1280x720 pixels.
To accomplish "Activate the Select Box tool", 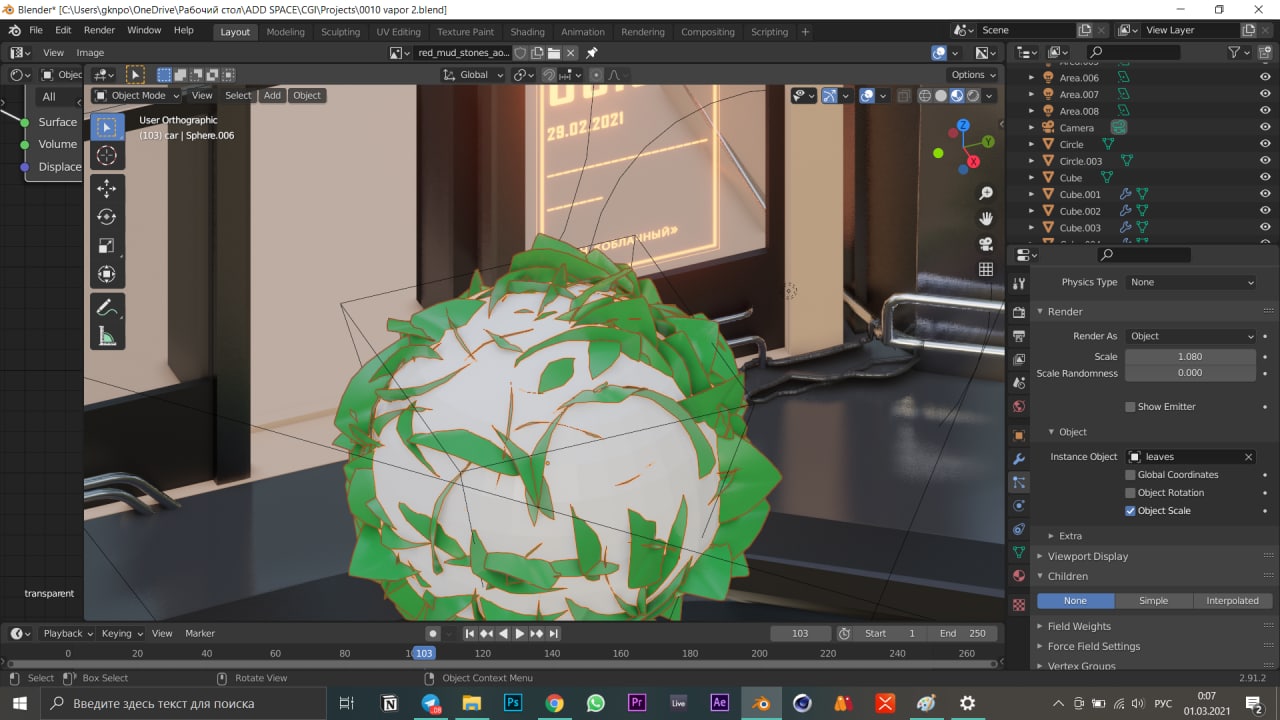I will click(x=107, y=127).
